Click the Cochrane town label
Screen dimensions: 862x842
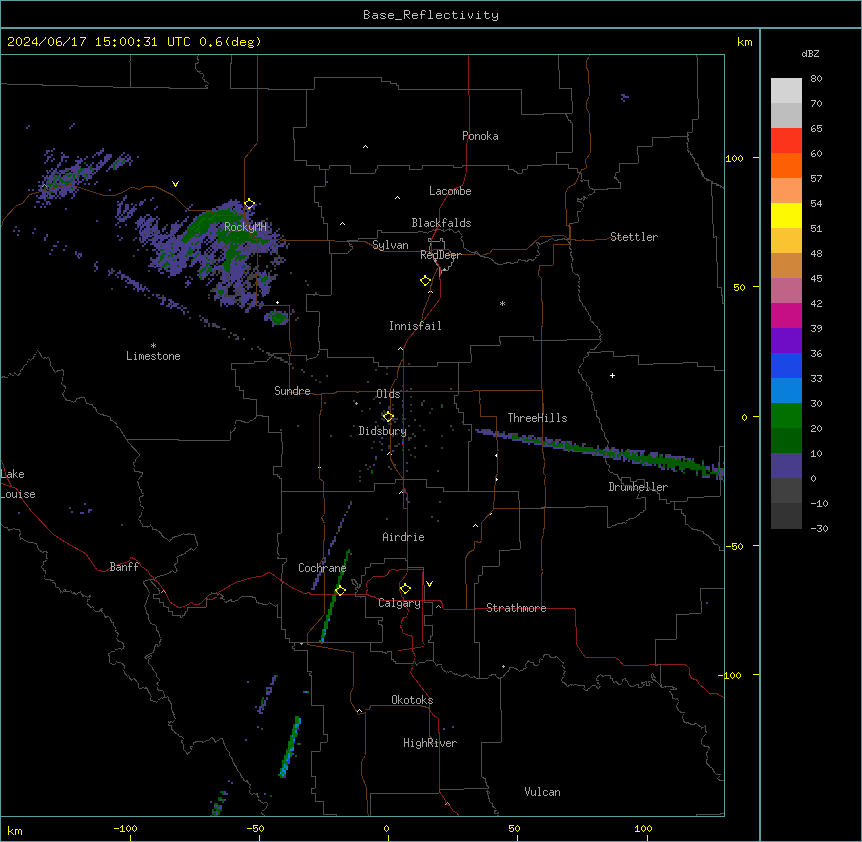pyautogui.click(x=322, y=568)
